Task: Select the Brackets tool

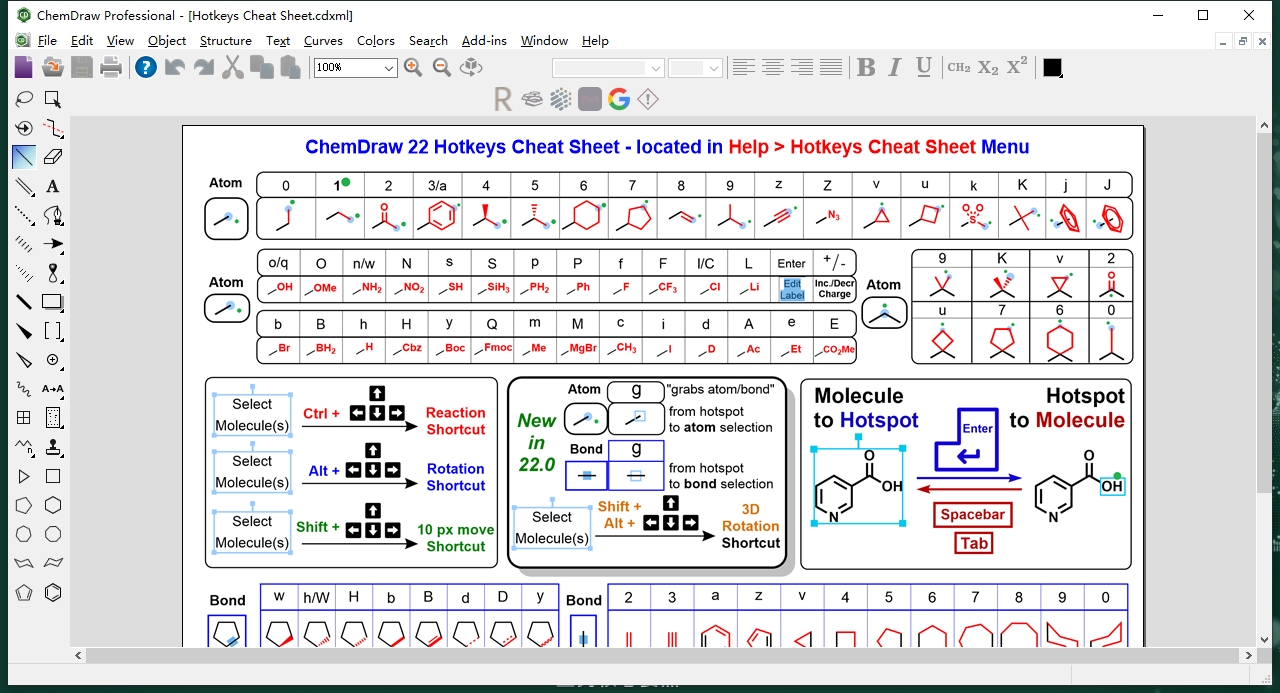Action: click(53, 331)
